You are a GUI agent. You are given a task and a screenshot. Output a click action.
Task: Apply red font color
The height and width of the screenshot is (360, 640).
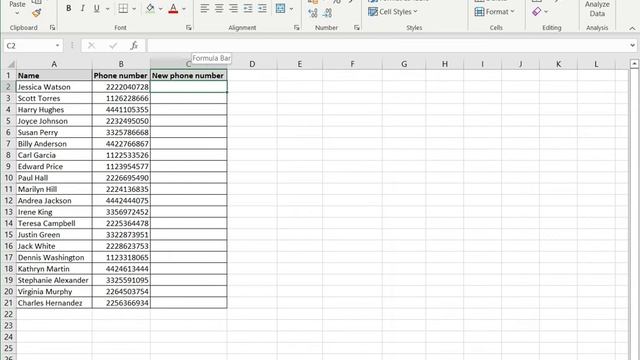pyautogui.click(x=173, y=8)
